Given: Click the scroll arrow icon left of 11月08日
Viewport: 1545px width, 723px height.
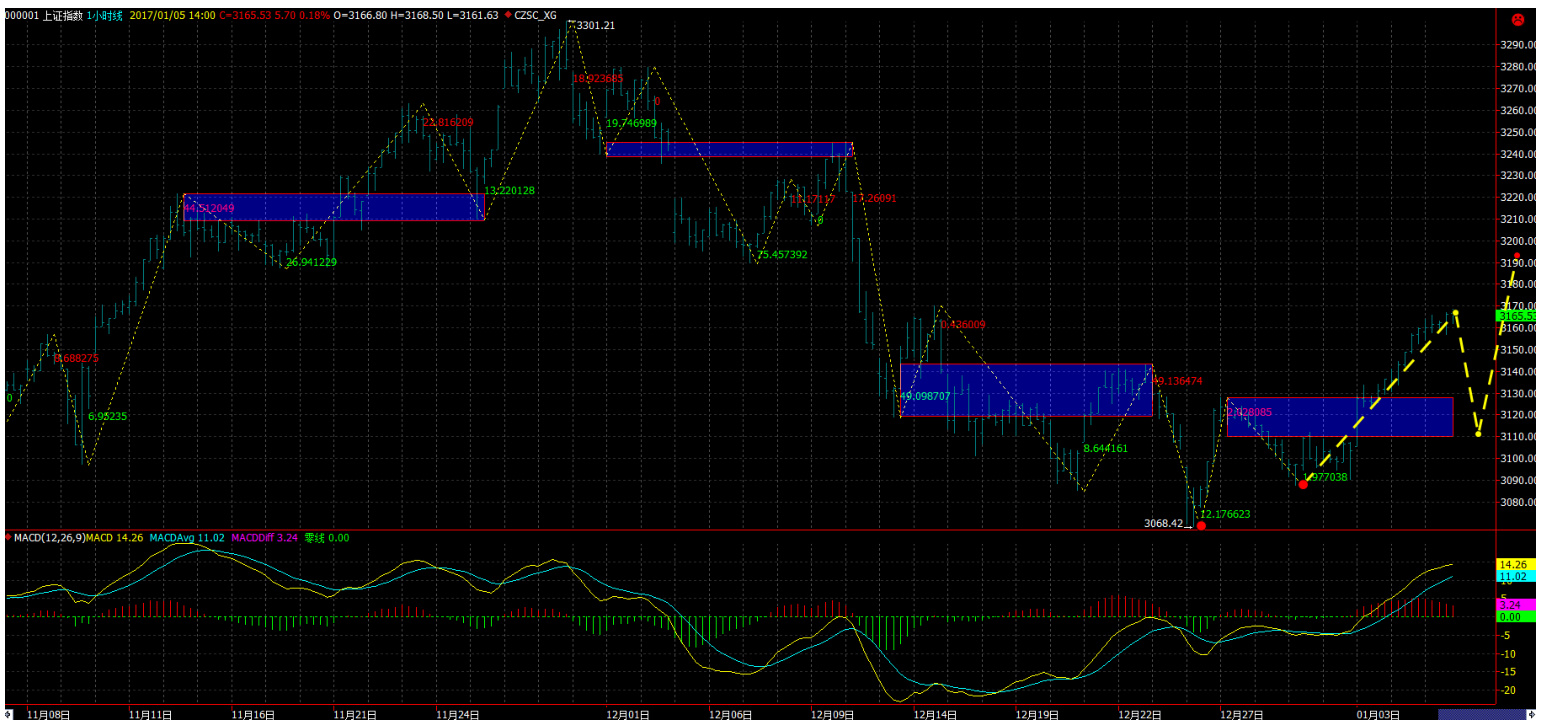Looking at the screenshot, I should click(8, 715).
